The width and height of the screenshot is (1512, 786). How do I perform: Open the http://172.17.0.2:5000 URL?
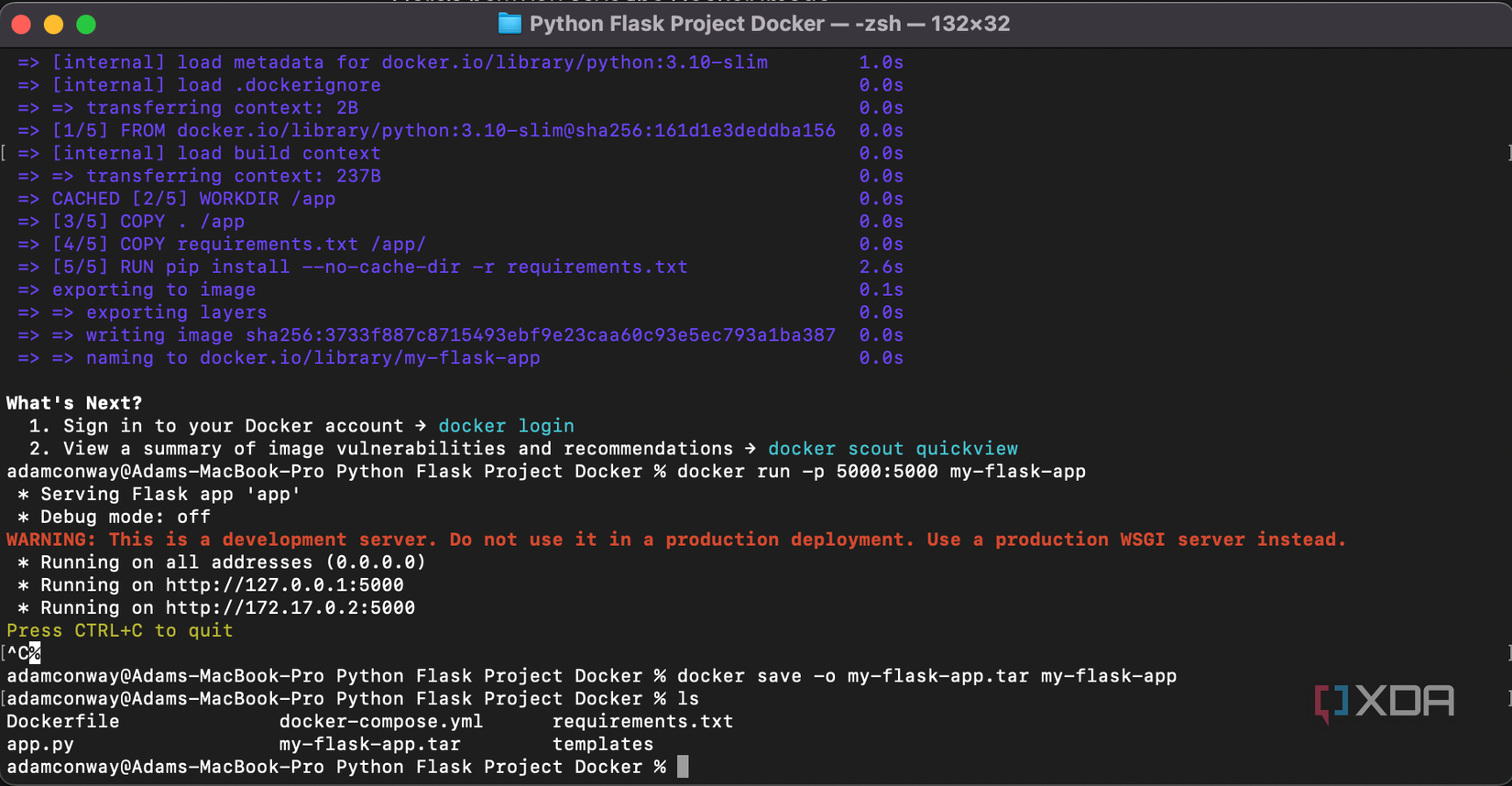290,607
